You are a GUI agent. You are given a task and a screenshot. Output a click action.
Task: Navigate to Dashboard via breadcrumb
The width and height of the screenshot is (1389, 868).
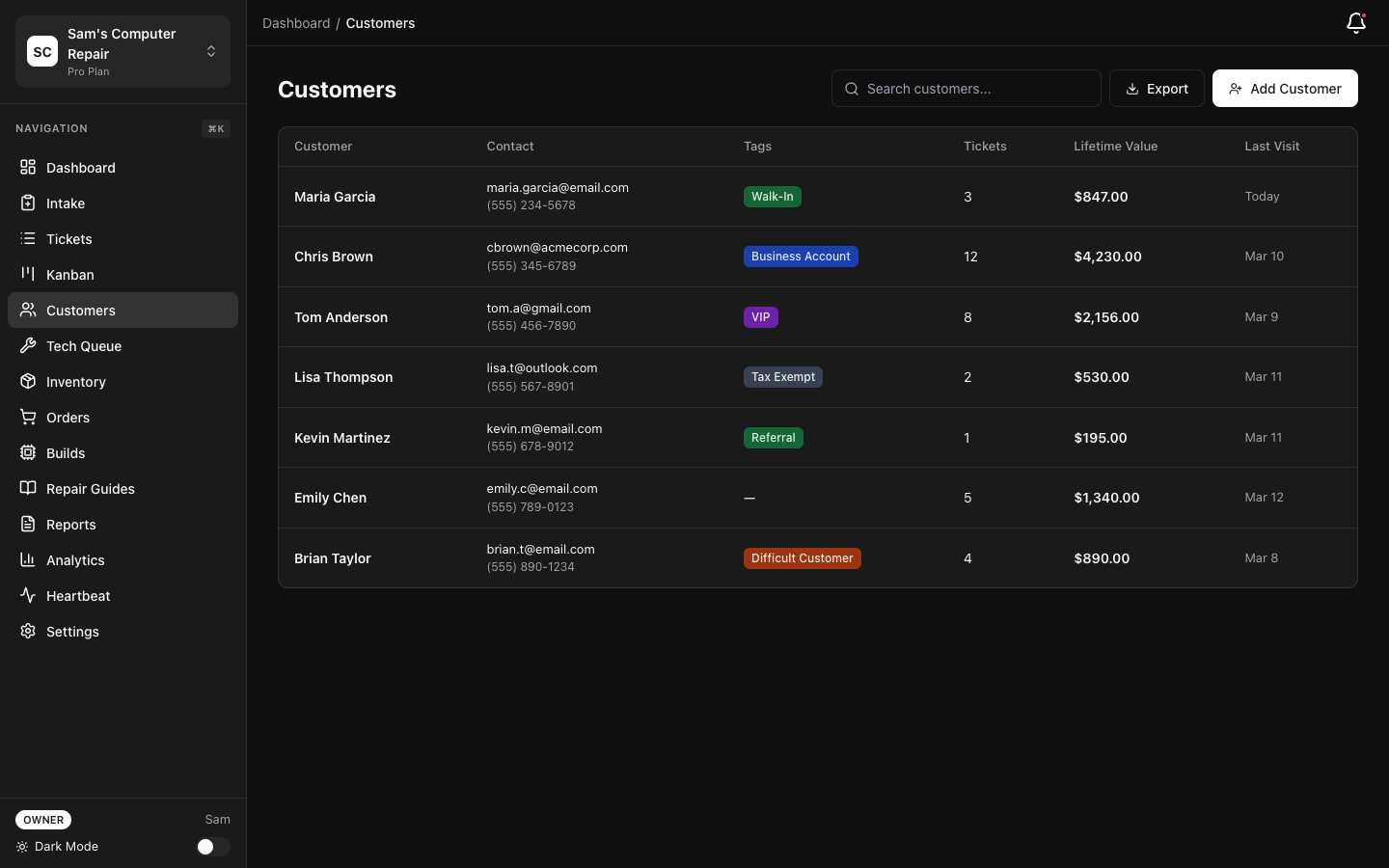click(x=296, y=22)
